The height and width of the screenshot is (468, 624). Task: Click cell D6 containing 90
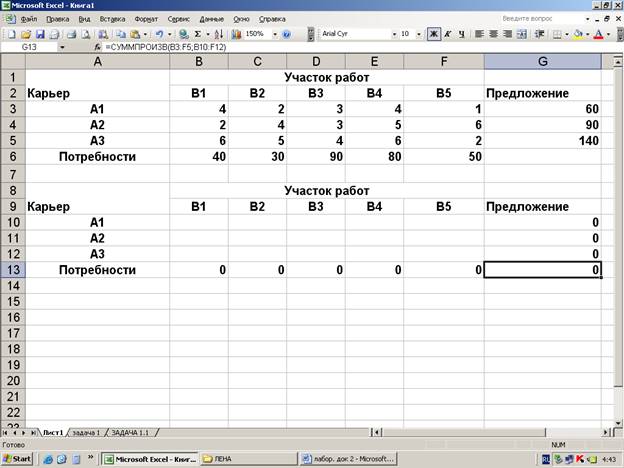(316, 156)
